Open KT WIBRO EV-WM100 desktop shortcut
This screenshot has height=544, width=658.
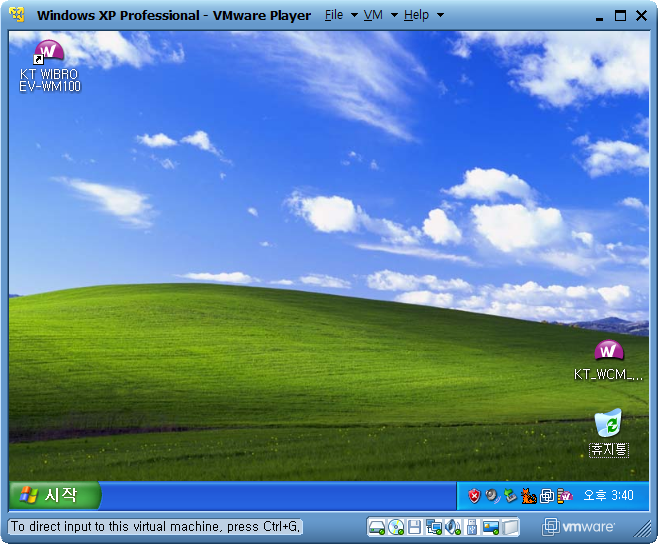pyautogui.click(x=50, y=66)
